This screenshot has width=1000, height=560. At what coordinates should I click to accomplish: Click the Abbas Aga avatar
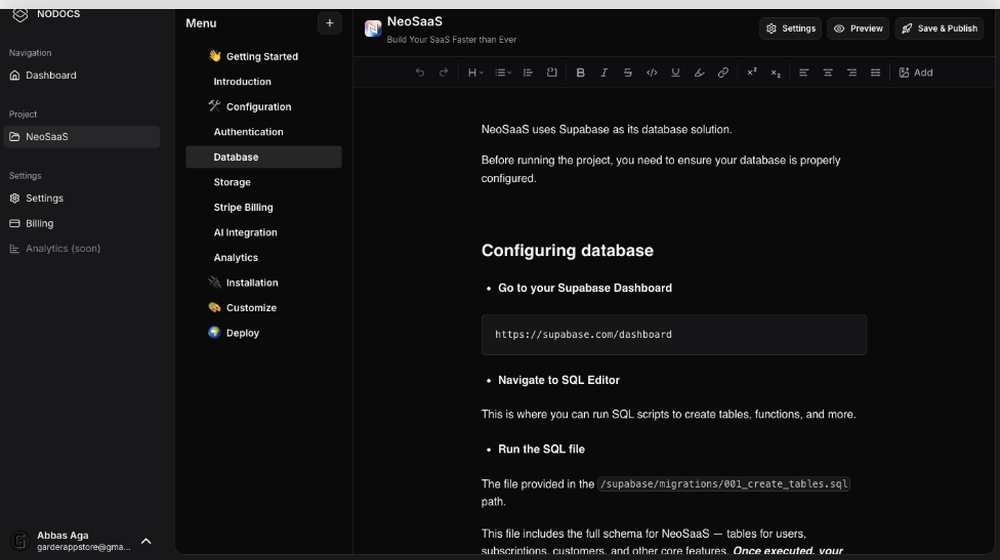click(x=20, y=541)
